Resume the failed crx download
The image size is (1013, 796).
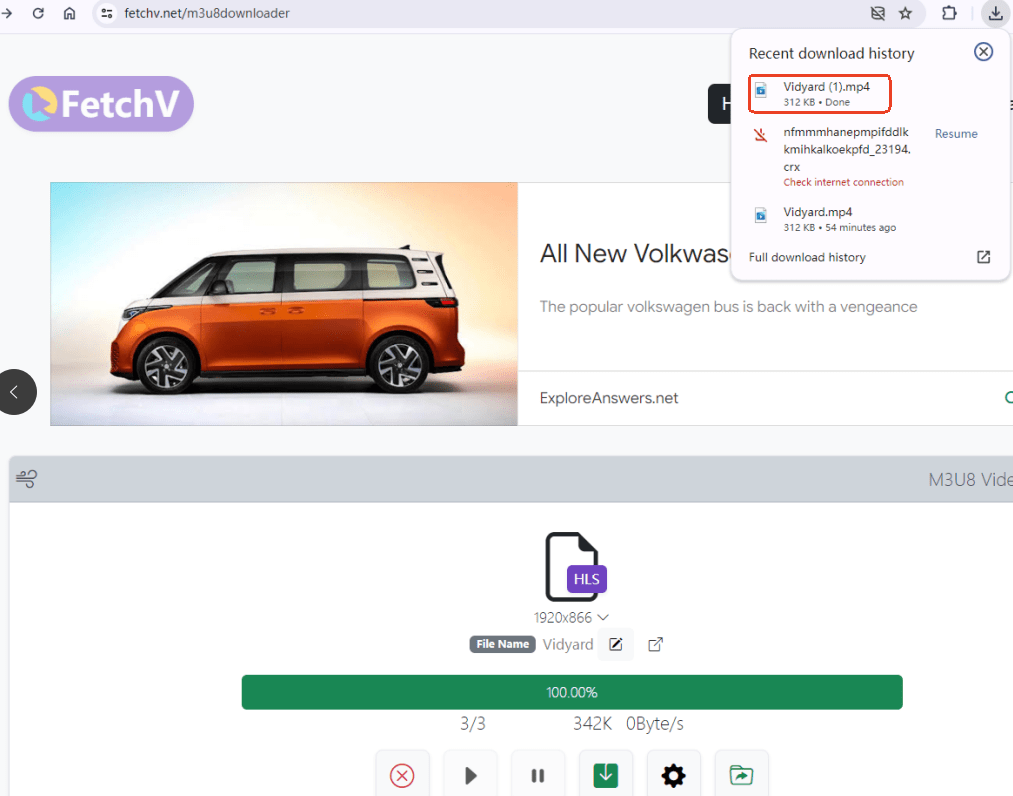point(955,134)
